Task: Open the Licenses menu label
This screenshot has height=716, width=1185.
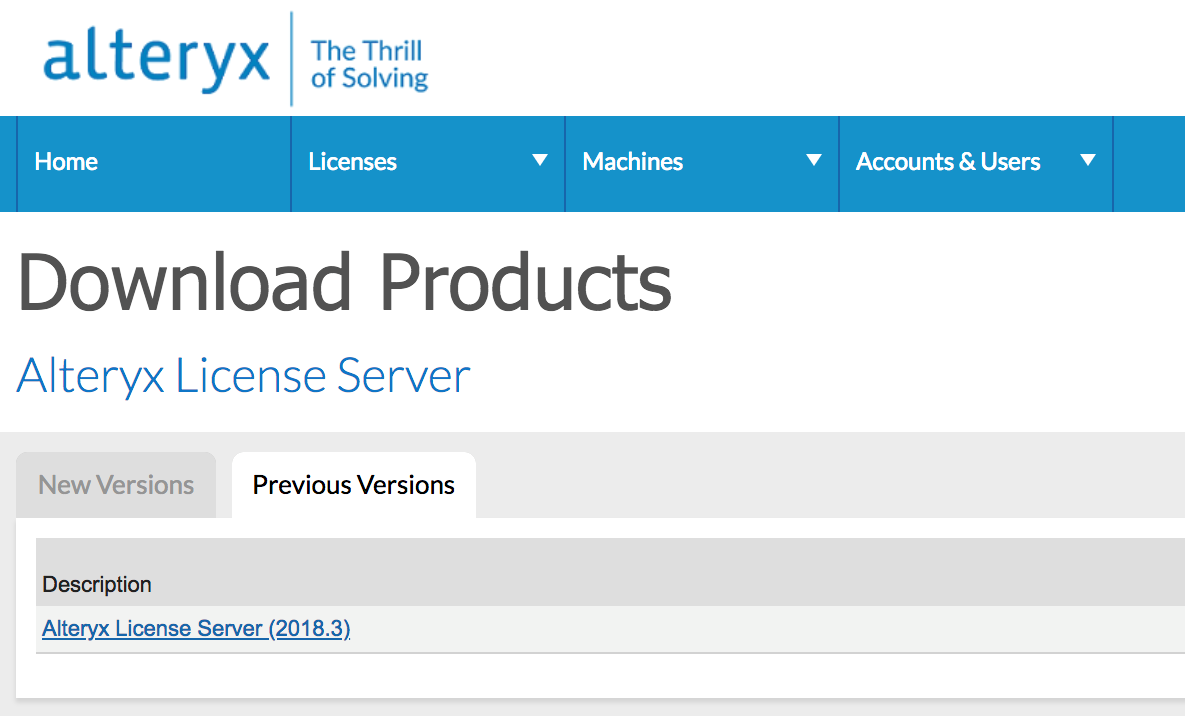Action: pos(352,162)
